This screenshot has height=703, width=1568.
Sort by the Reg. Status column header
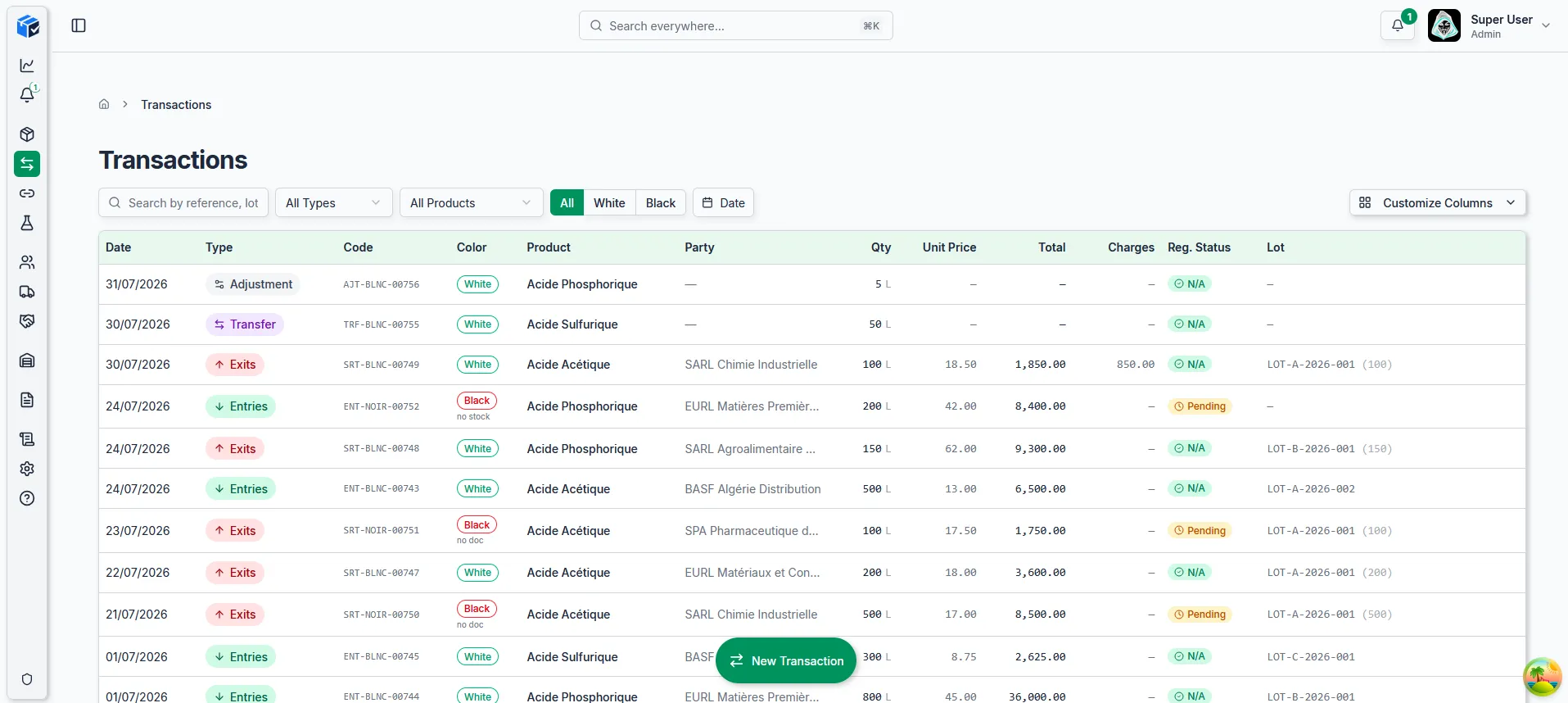(x=1199, y=247)
